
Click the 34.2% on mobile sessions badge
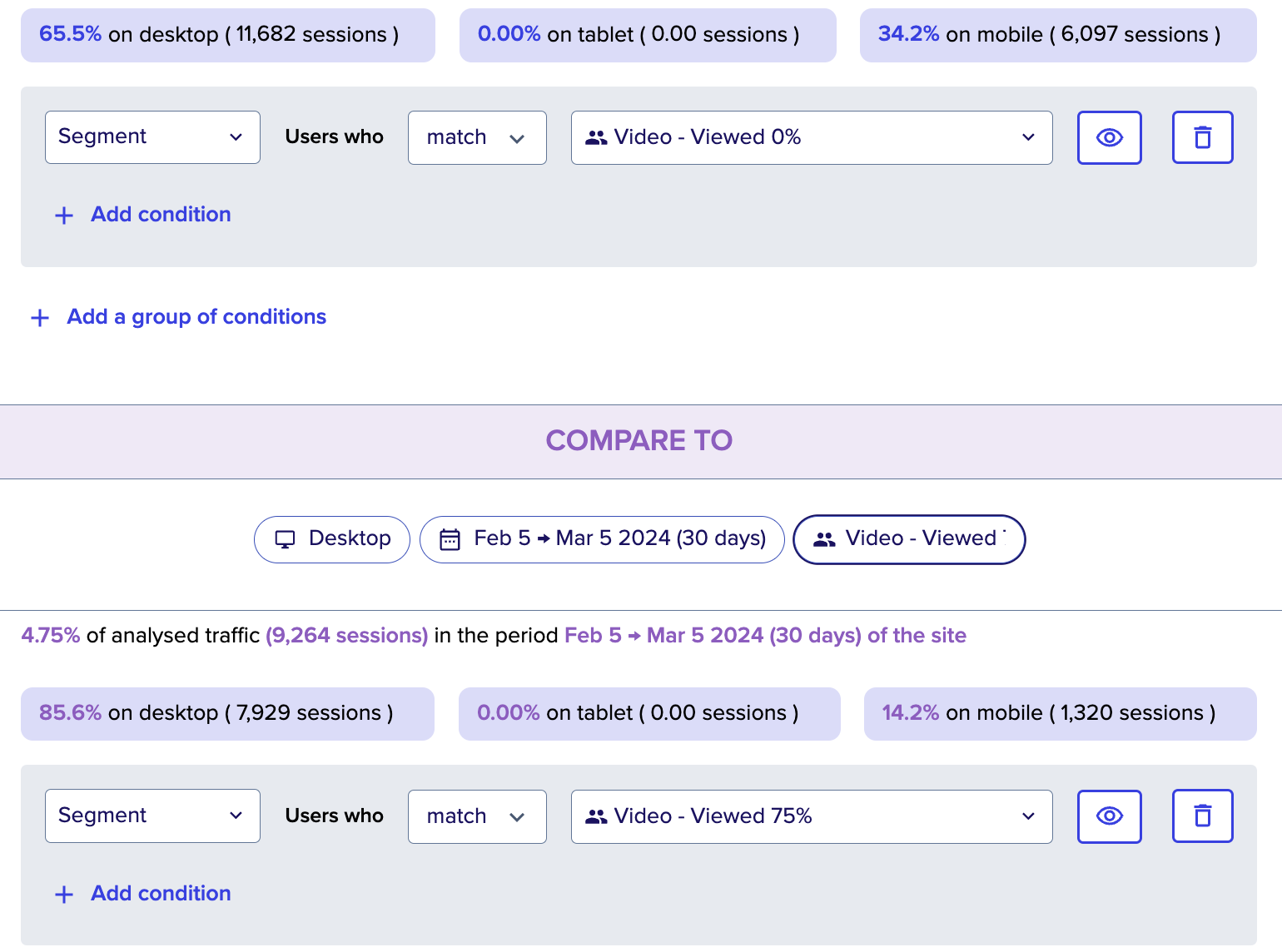pyautogui.click(x=1058, y=35)
